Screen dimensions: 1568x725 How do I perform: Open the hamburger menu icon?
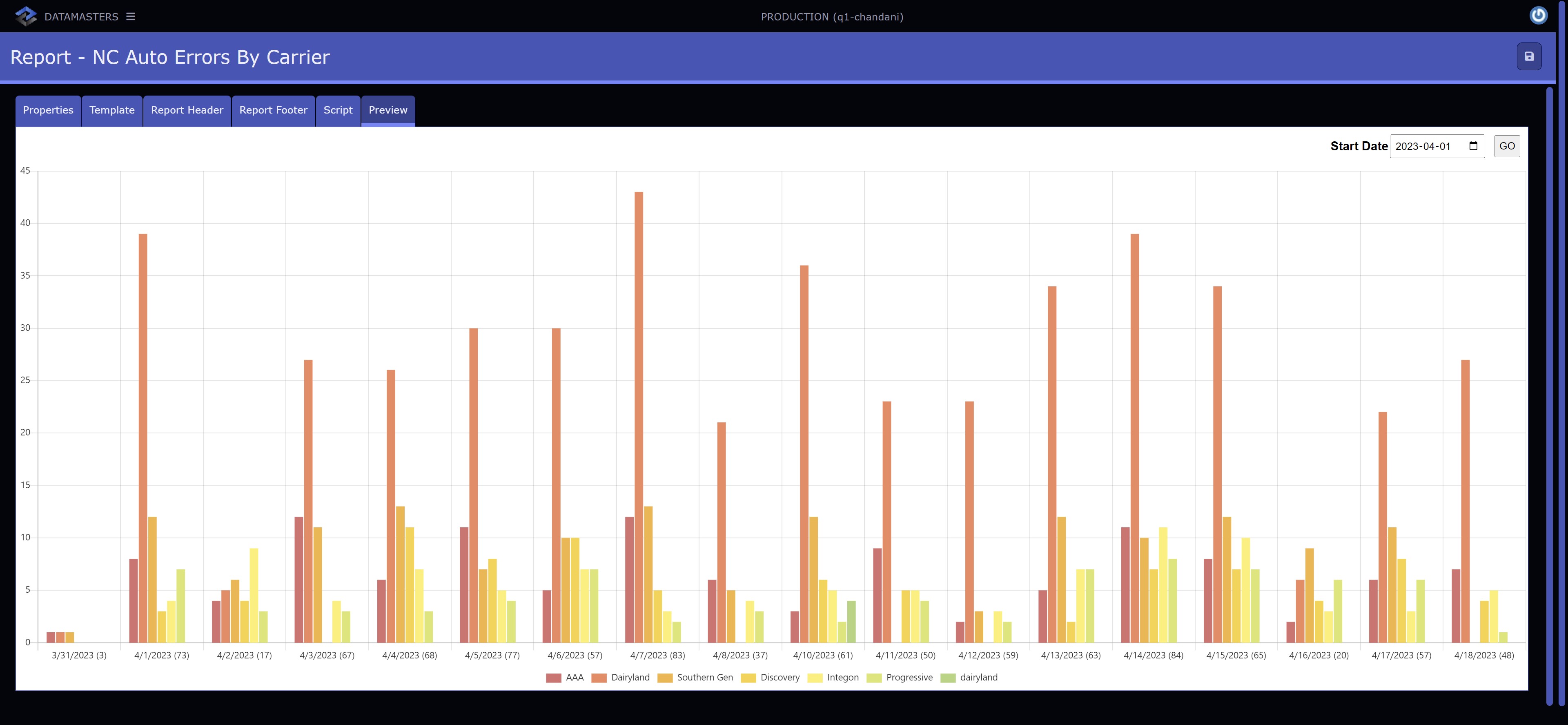pyautogui.click(x=130, y=16)
